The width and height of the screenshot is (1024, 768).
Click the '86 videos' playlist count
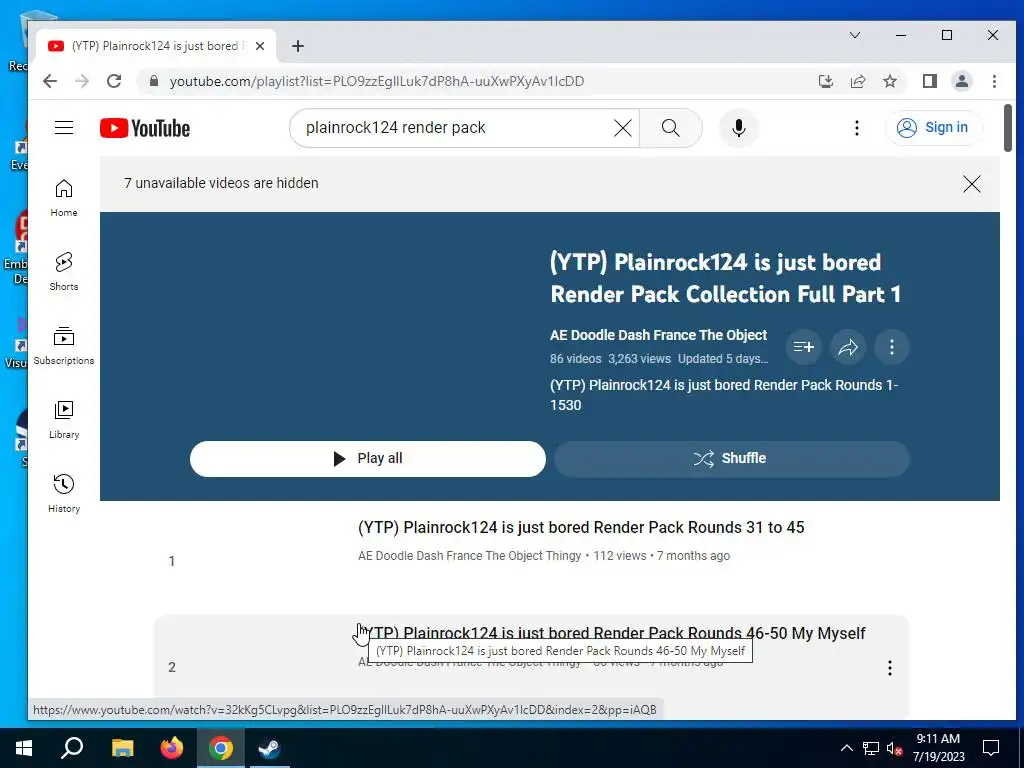point(575,359)
